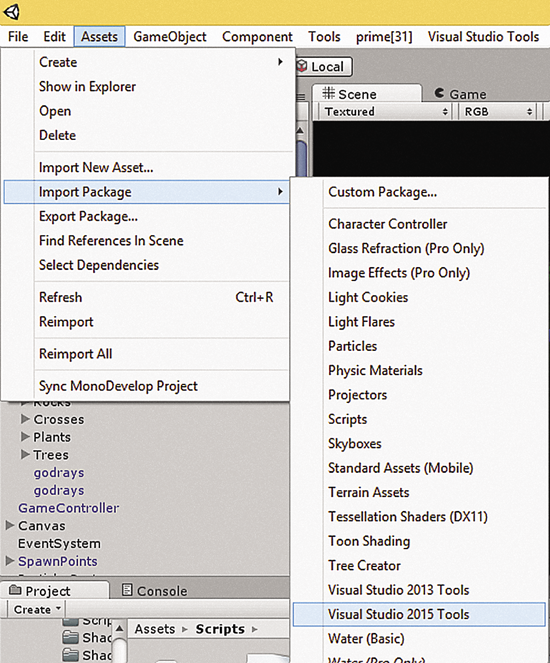Screen dimensions: 550x663
Task: Choose Export Package...
Action: click(146, 216)
